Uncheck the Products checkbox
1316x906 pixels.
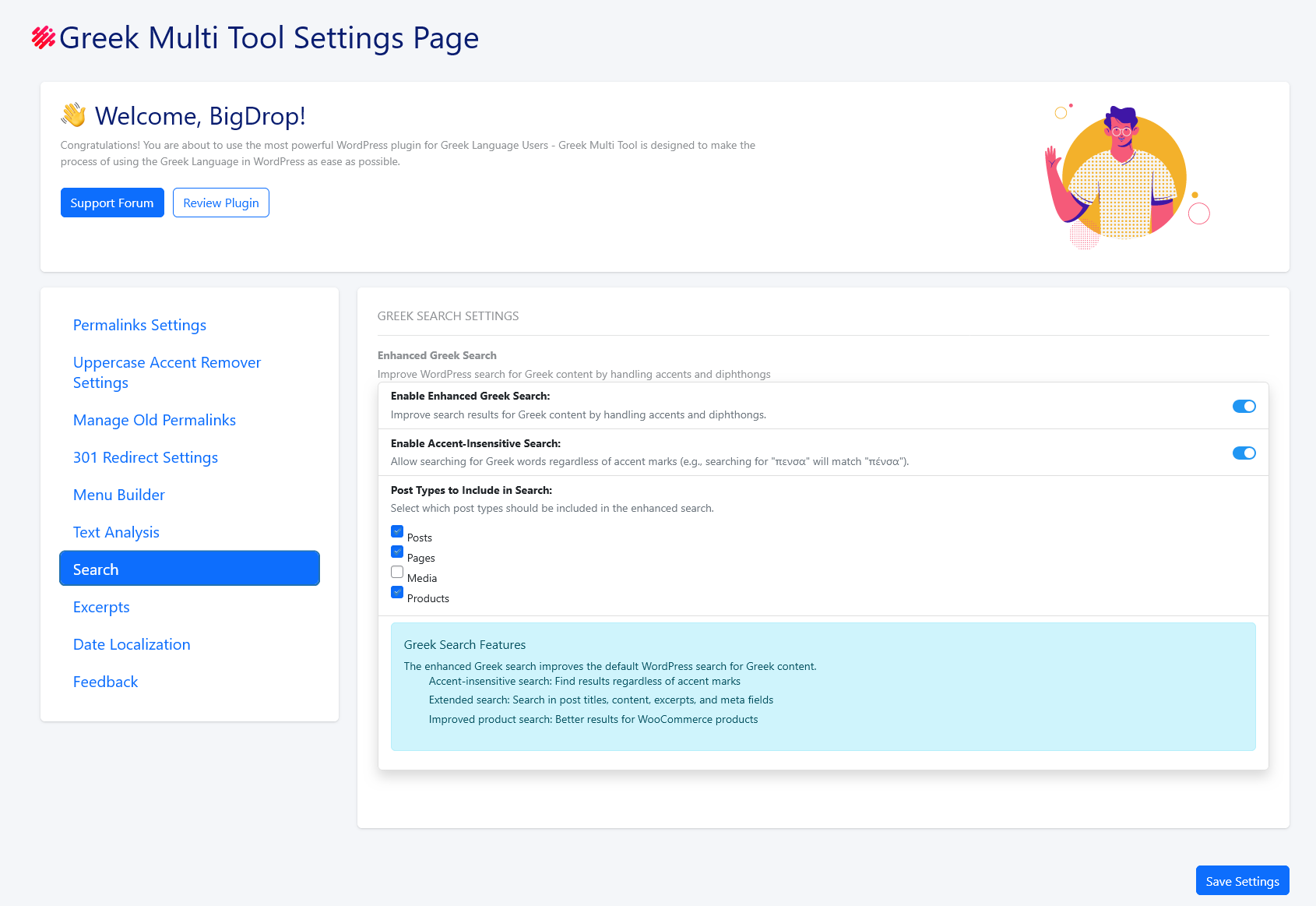point(397,593)
